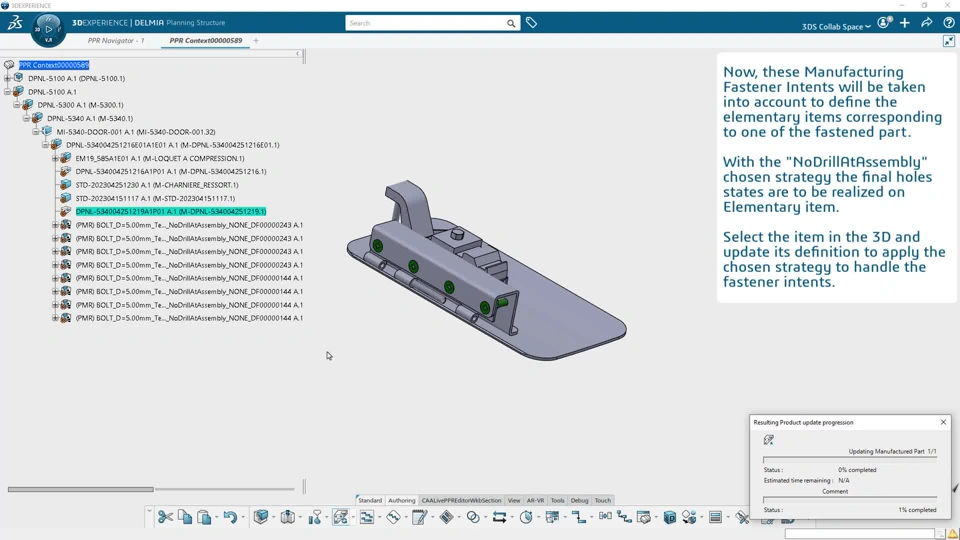Click the update icon in progress dialog

click(x=768, y=440)
